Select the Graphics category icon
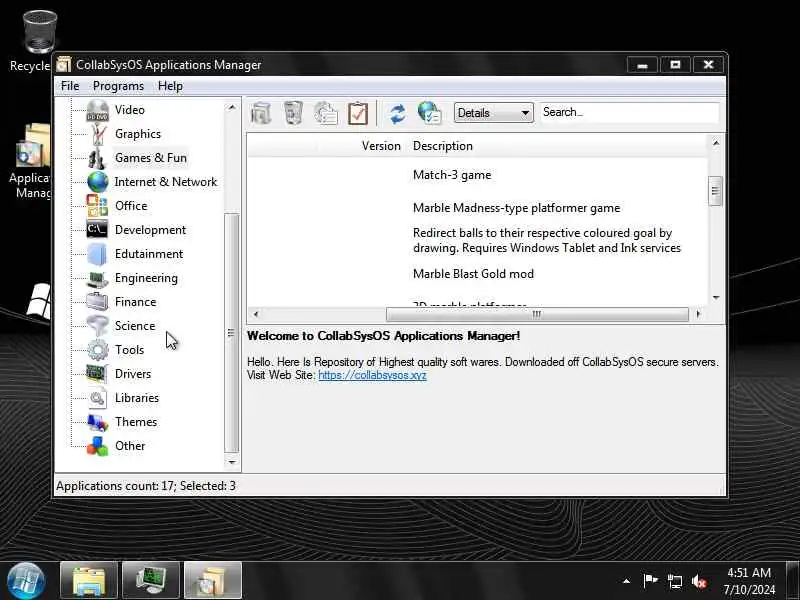Image resolution: width=800 pixels, height=600 pixels. pyautogui.click(x=97, y=134)
